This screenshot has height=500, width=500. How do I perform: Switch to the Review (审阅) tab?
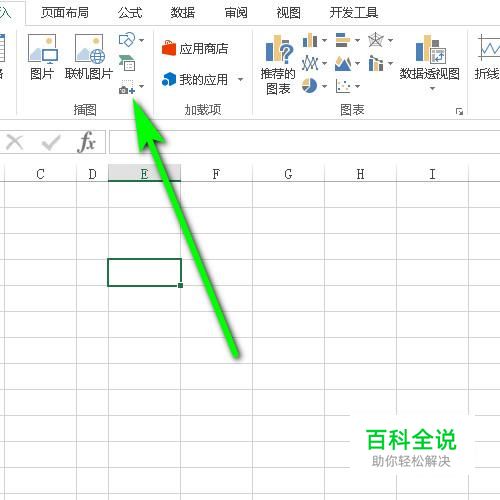pos(236,13)
